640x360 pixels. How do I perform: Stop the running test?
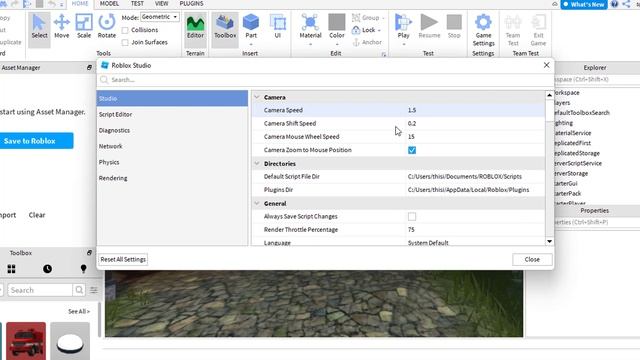click(454, 27)
